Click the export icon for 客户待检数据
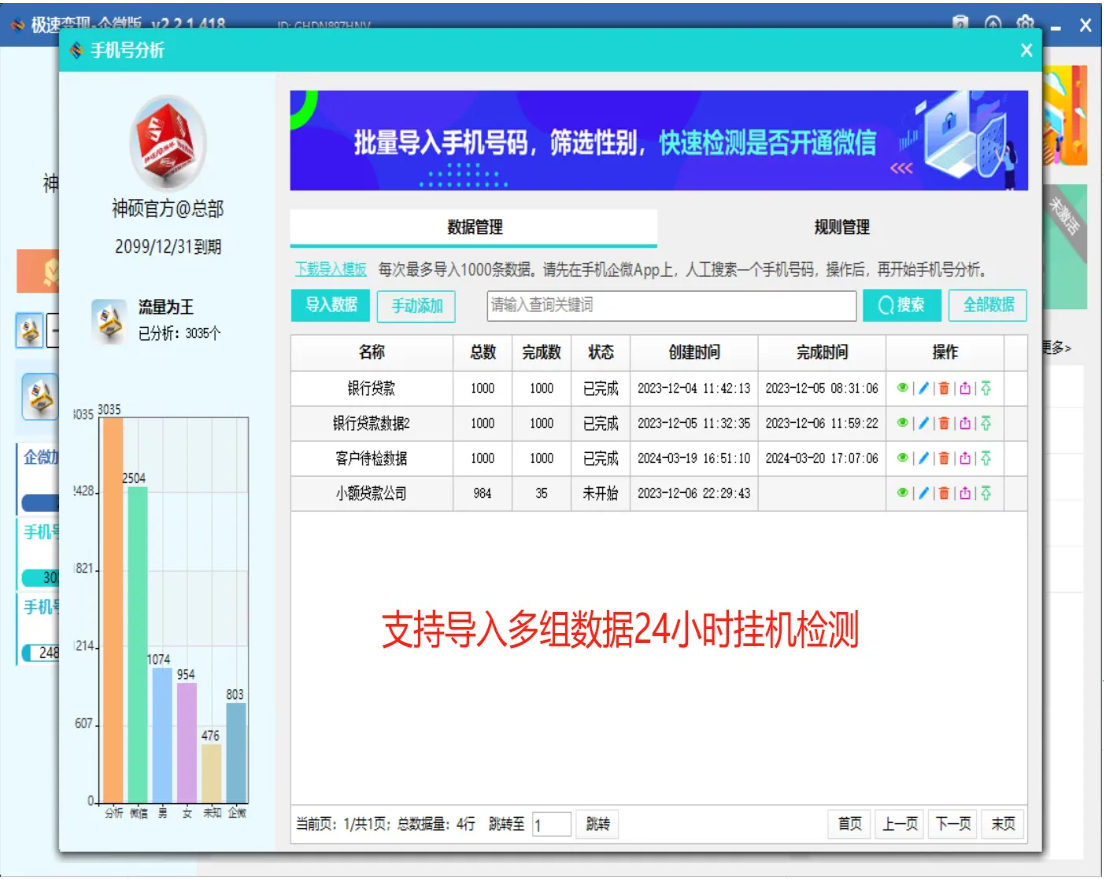 point(965,459)
